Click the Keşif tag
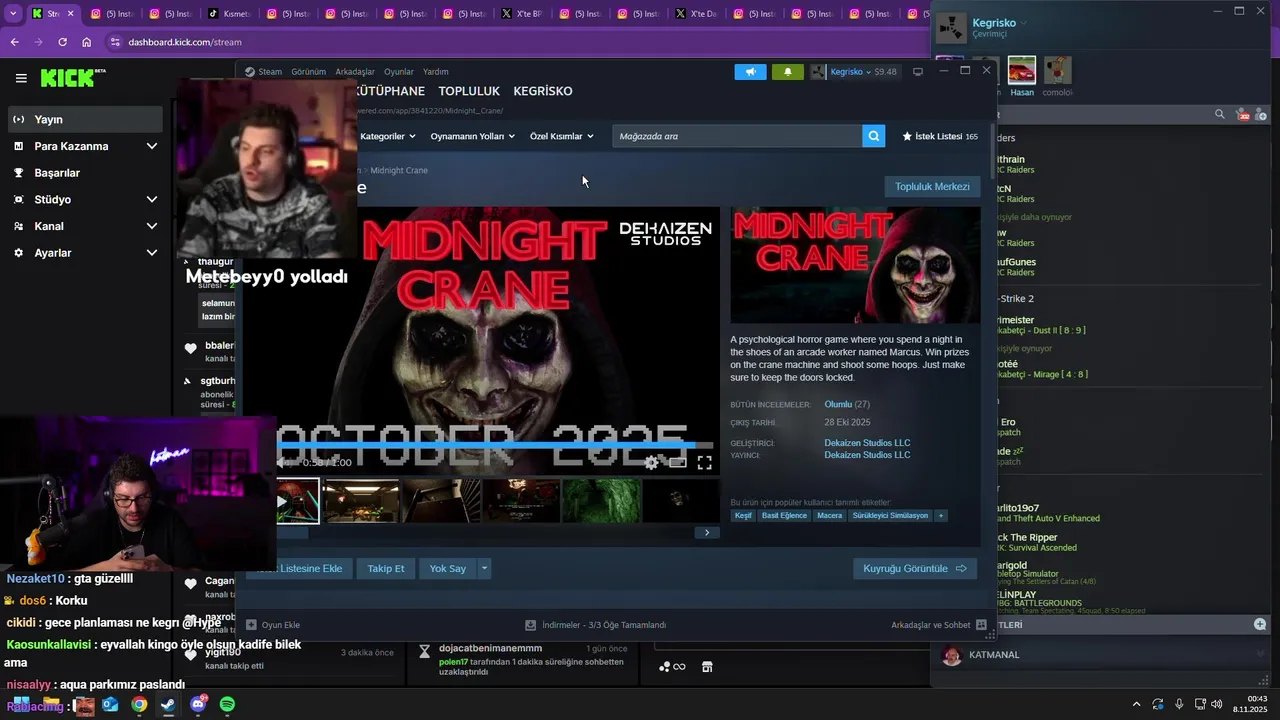Viewport: 1280px width, 720px height. click(x=743, y=516)
